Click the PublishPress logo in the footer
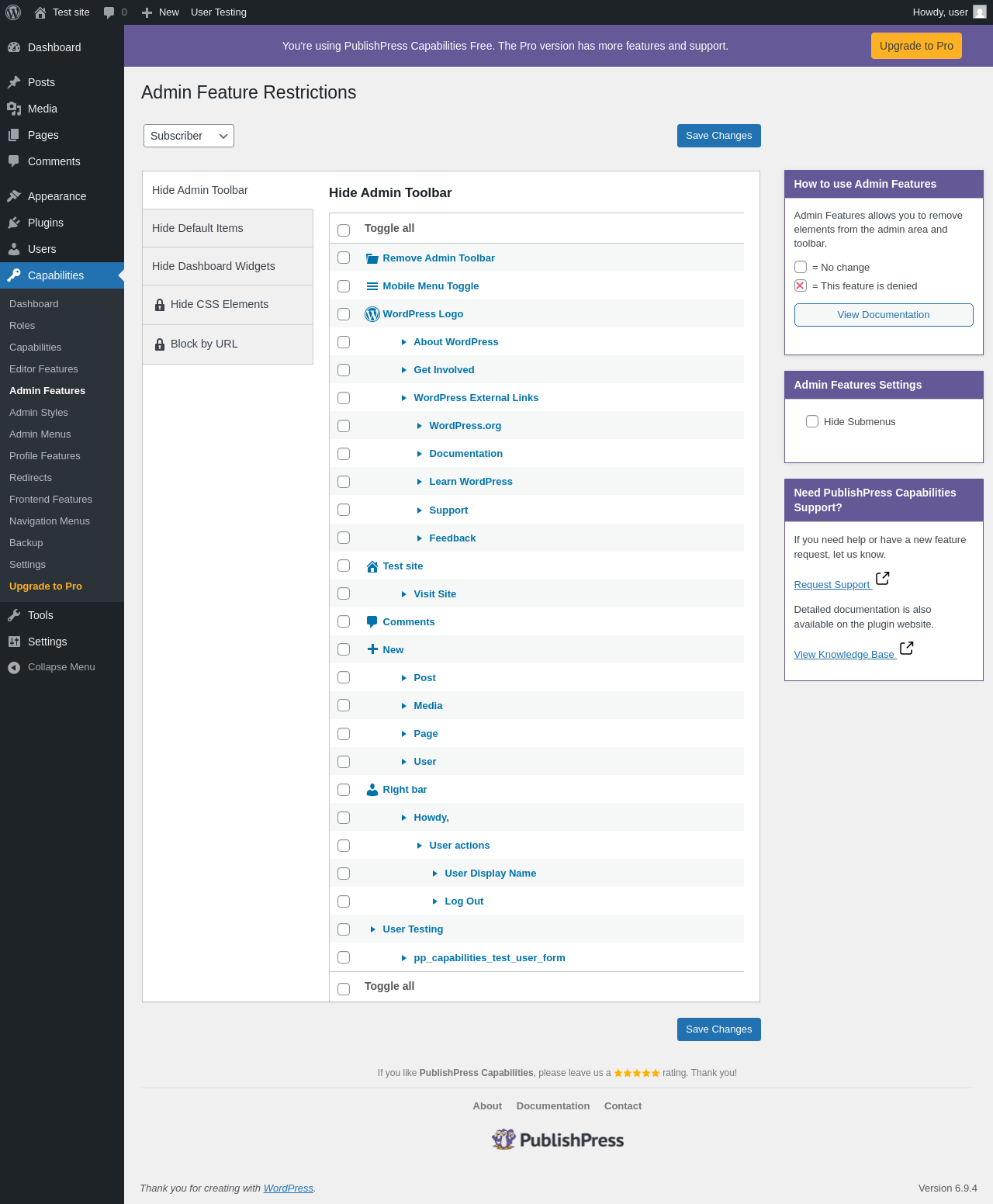993x1204 pixels. pos(558,1140)
